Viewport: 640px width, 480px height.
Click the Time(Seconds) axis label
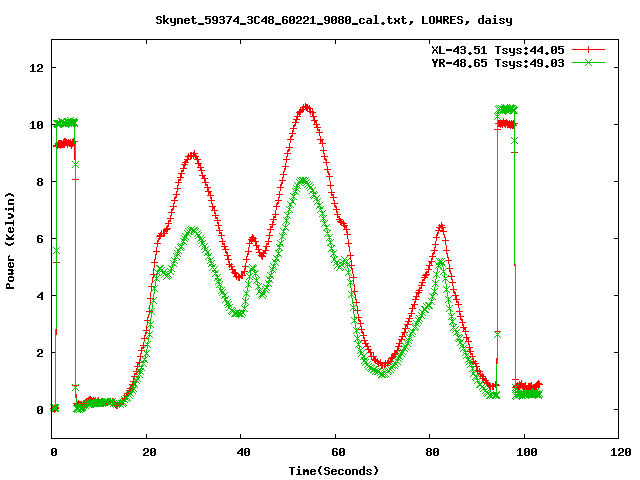333,471
